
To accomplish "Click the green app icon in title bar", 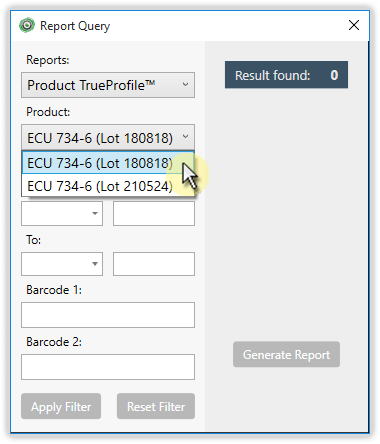I will 27,25.
